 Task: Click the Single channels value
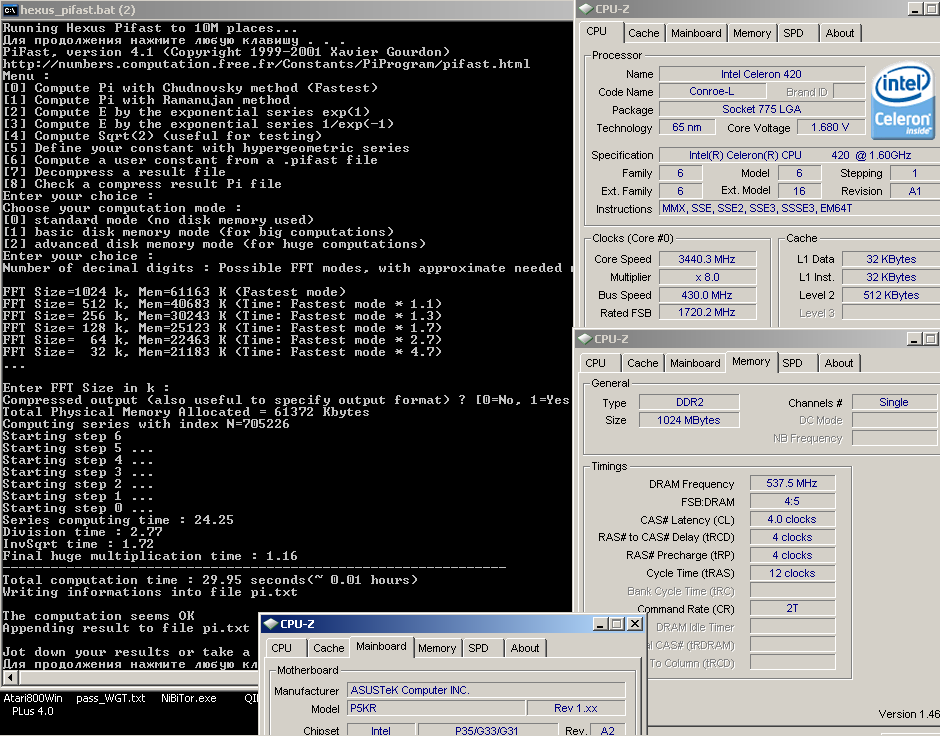pos(894,402)
